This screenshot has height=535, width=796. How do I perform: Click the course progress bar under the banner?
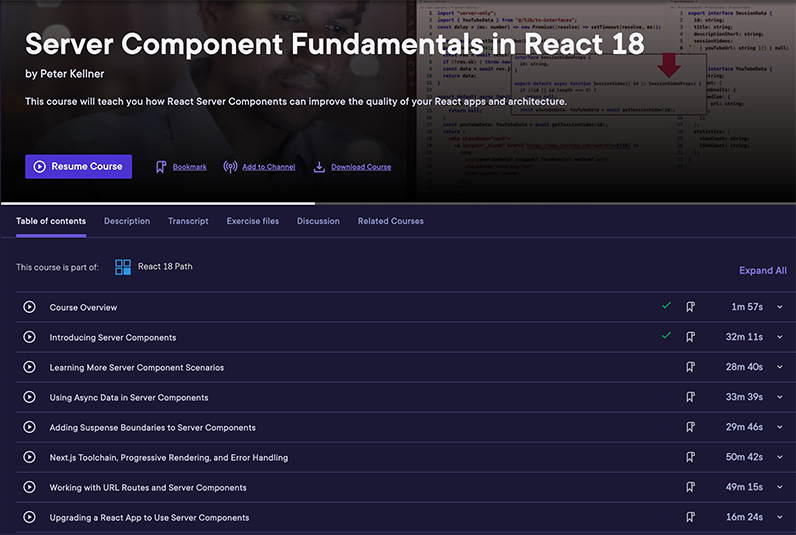point(398,204)
